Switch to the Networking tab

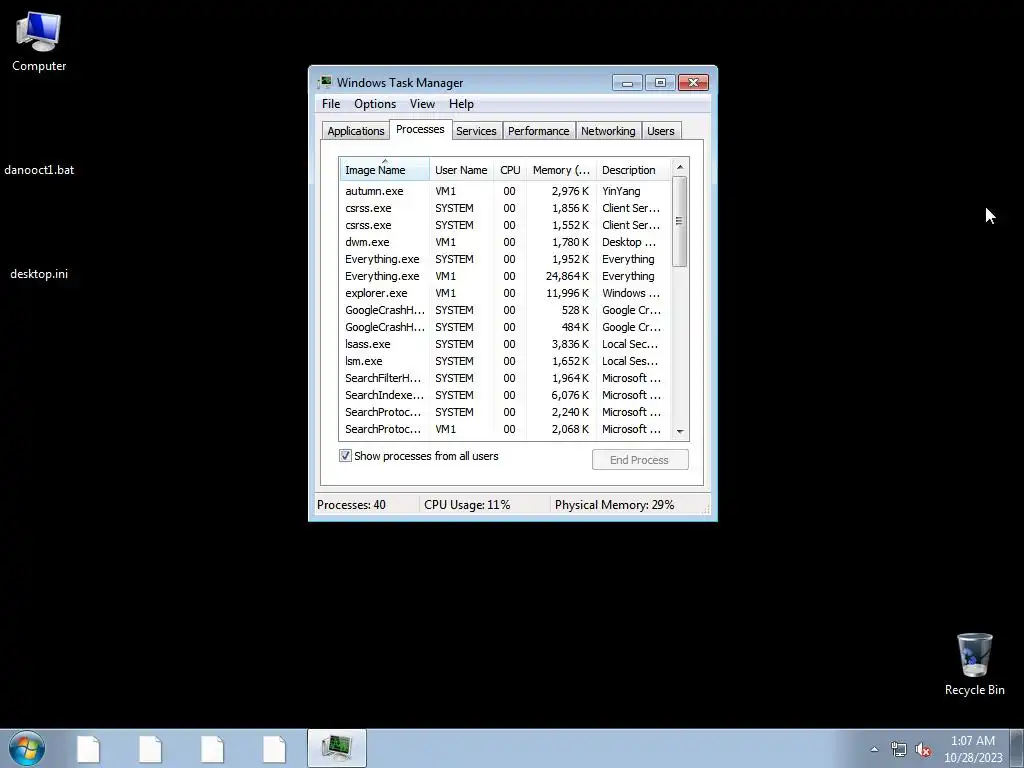point(608,131)
